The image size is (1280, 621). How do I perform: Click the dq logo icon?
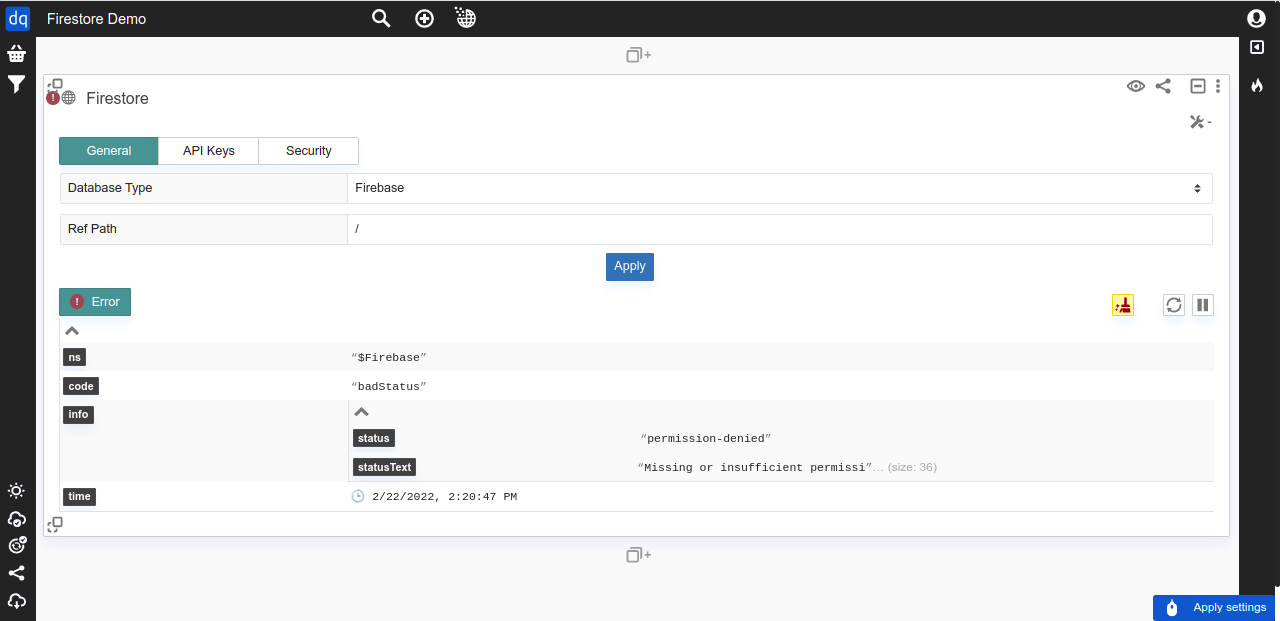[18, 18]
